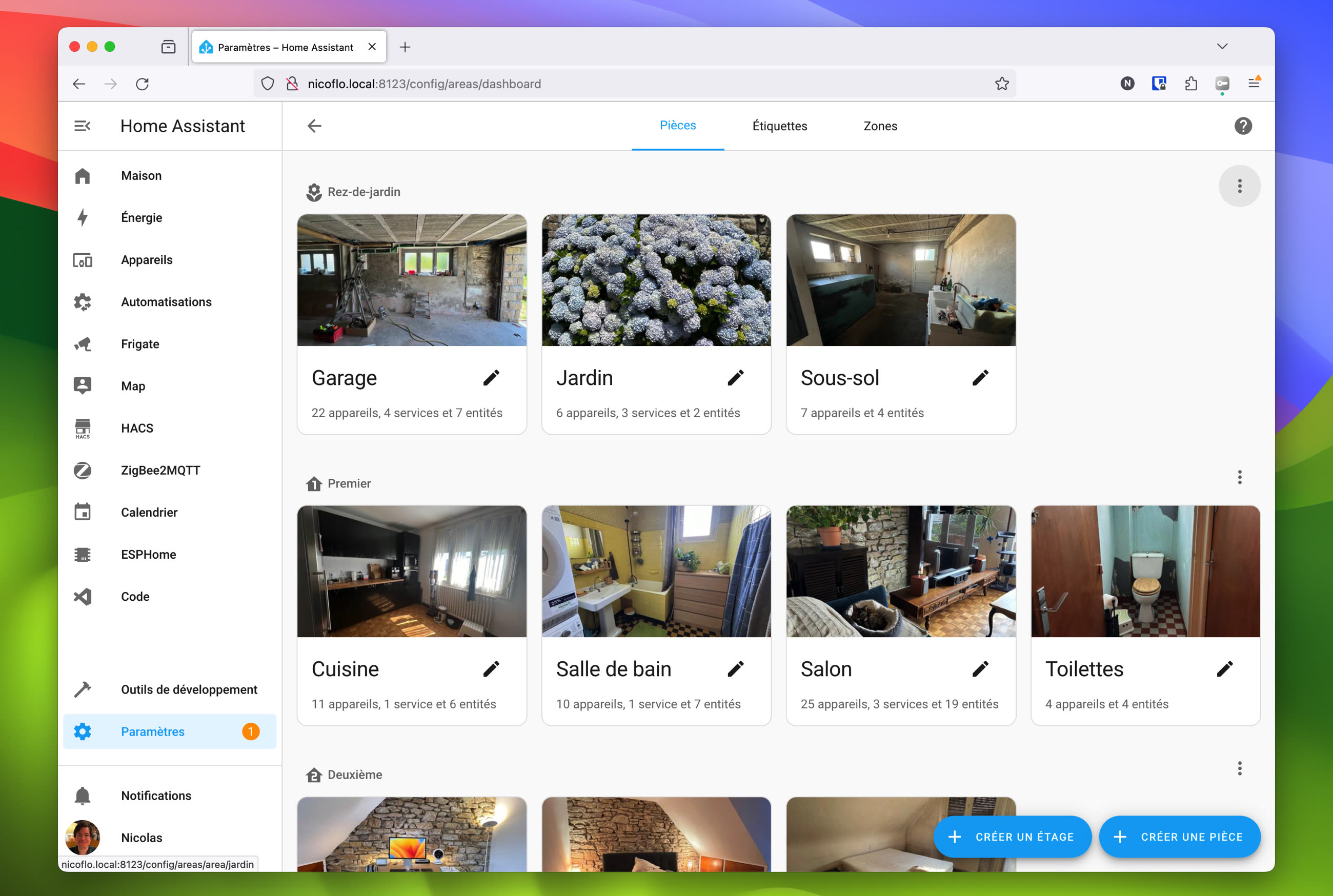The width and height of the screenshot is (1333, 896).
Task: Open HACS from the sidebar
Action: [x=136, y=427]
